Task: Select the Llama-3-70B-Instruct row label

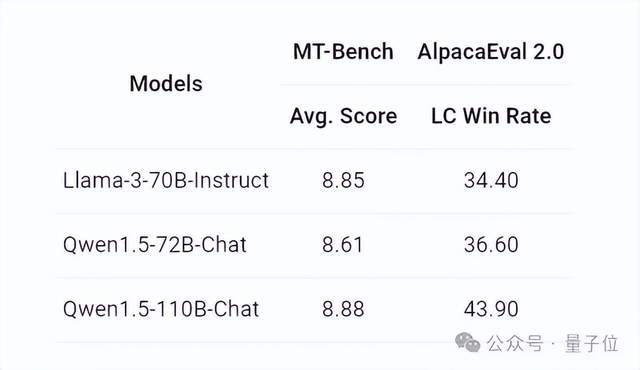Action: tap(166, 180)
